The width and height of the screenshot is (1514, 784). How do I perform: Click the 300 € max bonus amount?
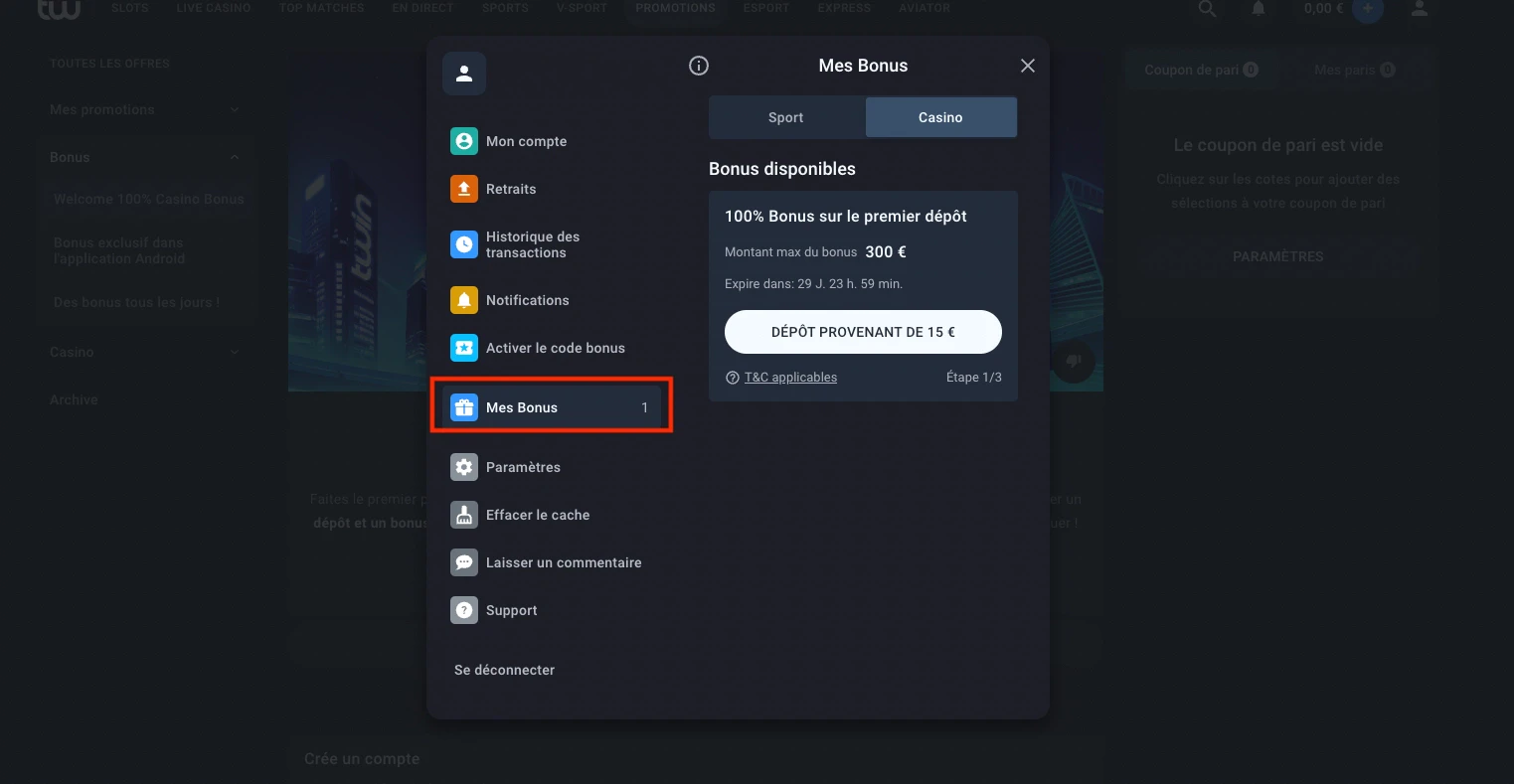point(886,252)
